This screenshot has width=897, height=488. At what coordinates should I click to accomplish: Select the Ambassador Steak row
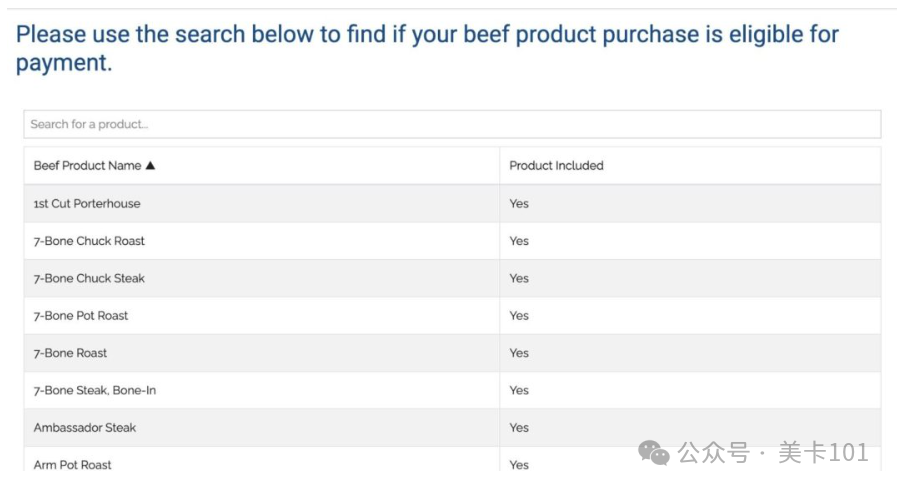tap(85, 428)
